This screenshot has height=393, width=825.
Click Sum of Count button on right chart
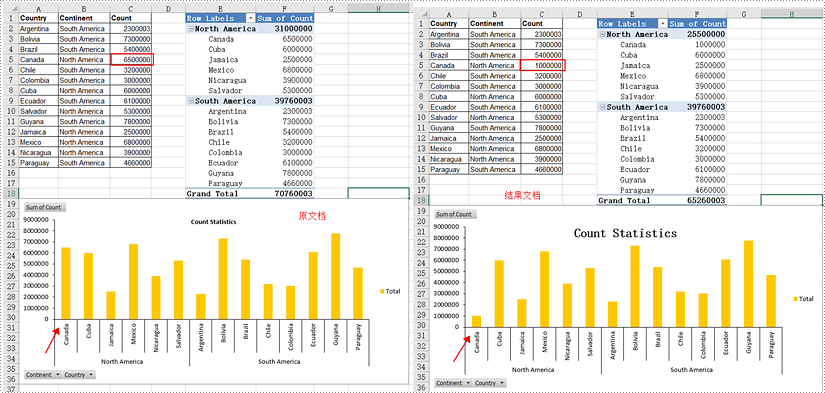coord(456,214)
